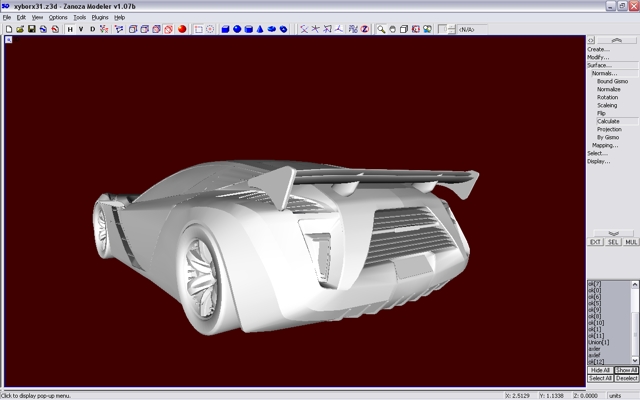The height and width of the screenshot is (400, 640).
Task: Open the Plugins menu
Action: point(99,17)
